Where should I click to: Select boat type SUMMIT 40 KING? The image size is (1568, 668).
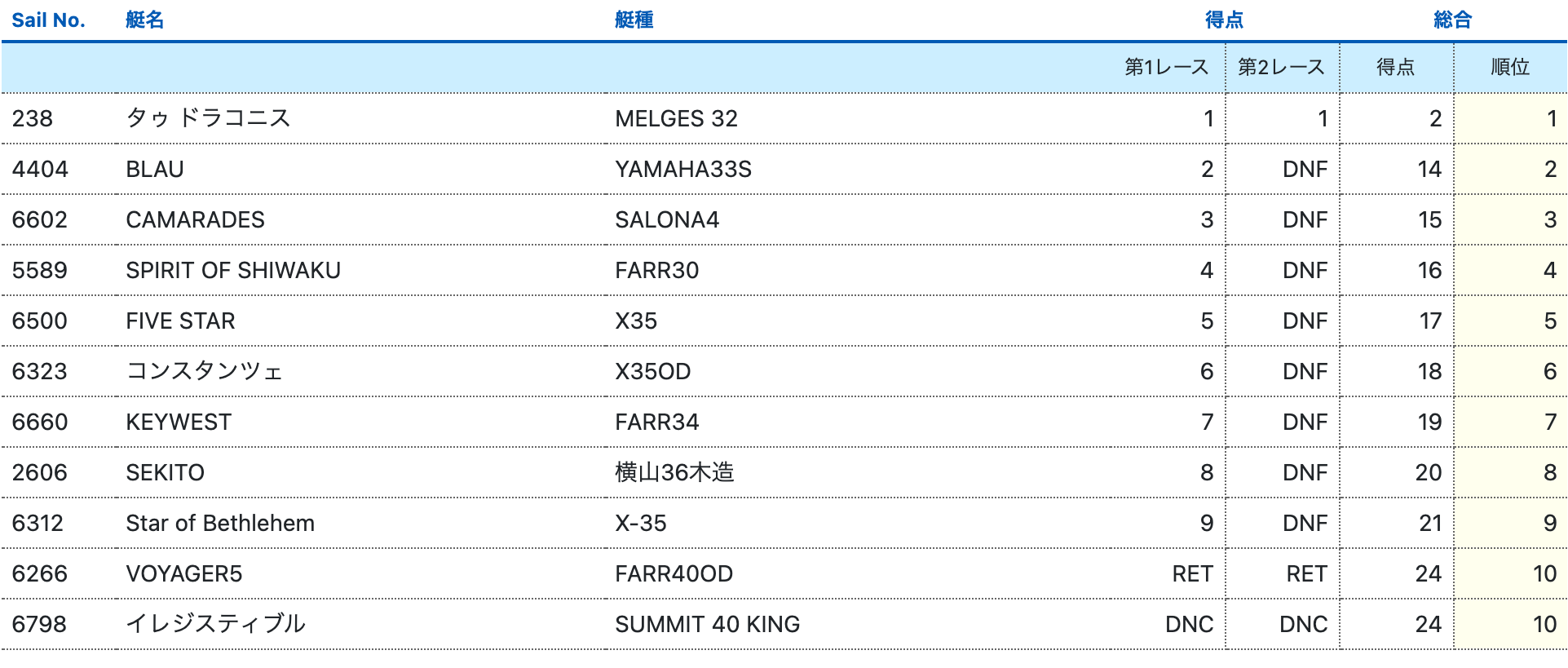(707, 624)
